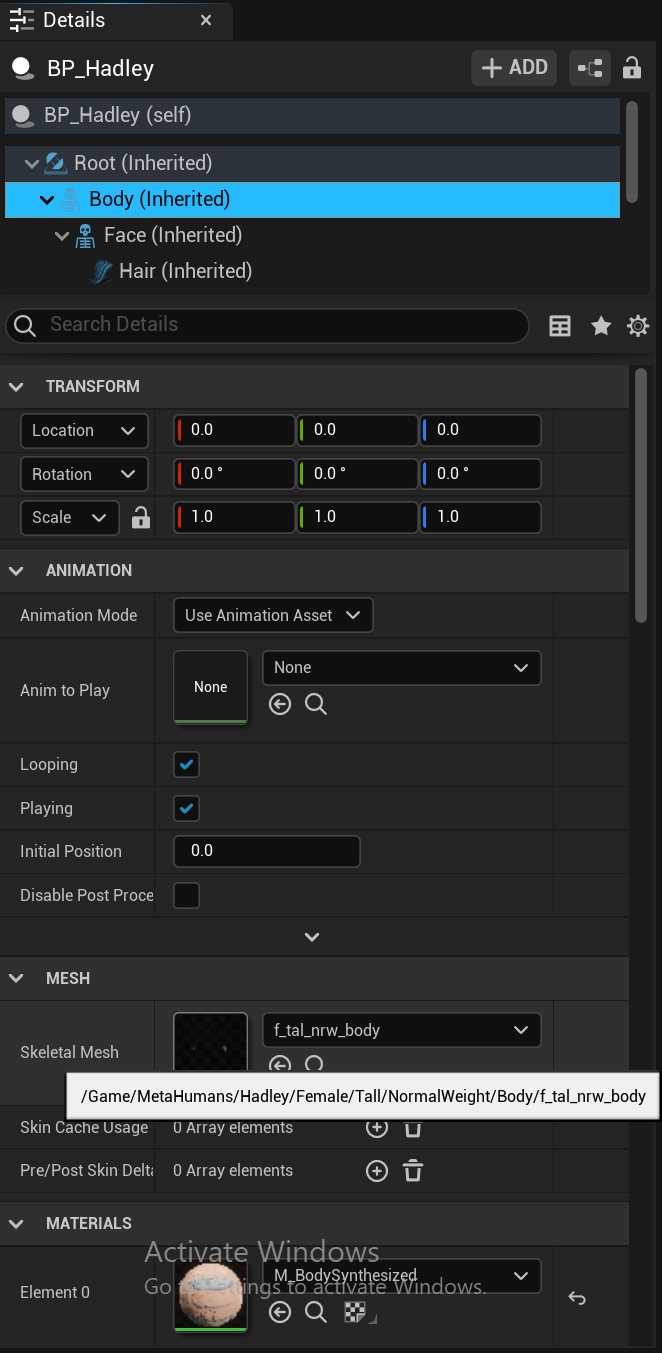Show only favorite properties star icon
This screenshot has height=1353, width=662.
[x=601, y=326]
